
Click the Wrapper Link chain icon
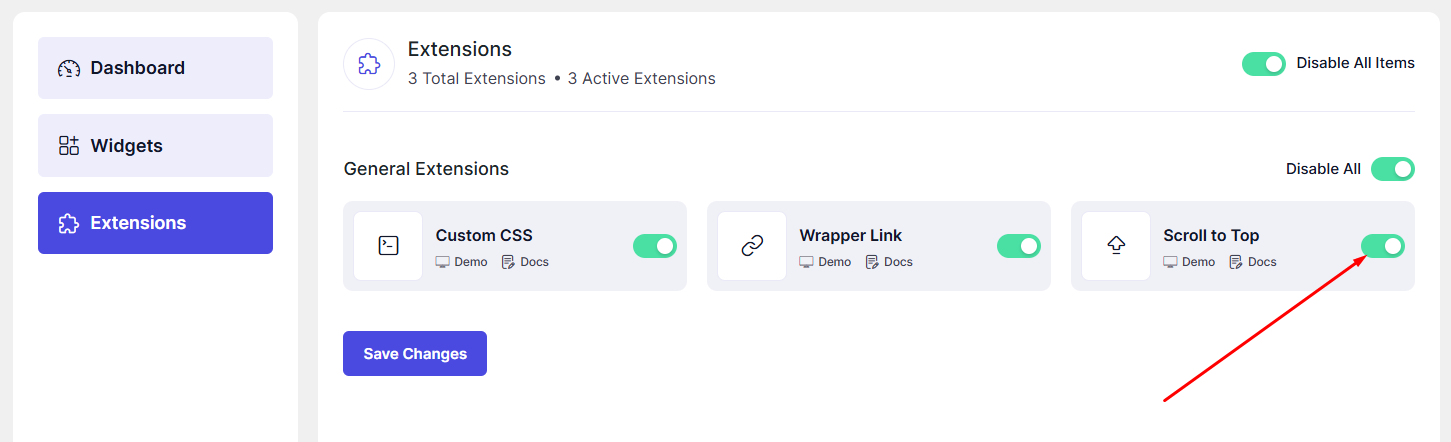tap(752, 246)
